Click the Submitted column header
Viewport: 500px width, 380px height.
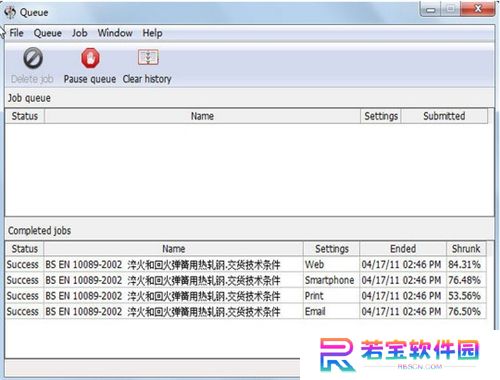[x=444, y=116]
